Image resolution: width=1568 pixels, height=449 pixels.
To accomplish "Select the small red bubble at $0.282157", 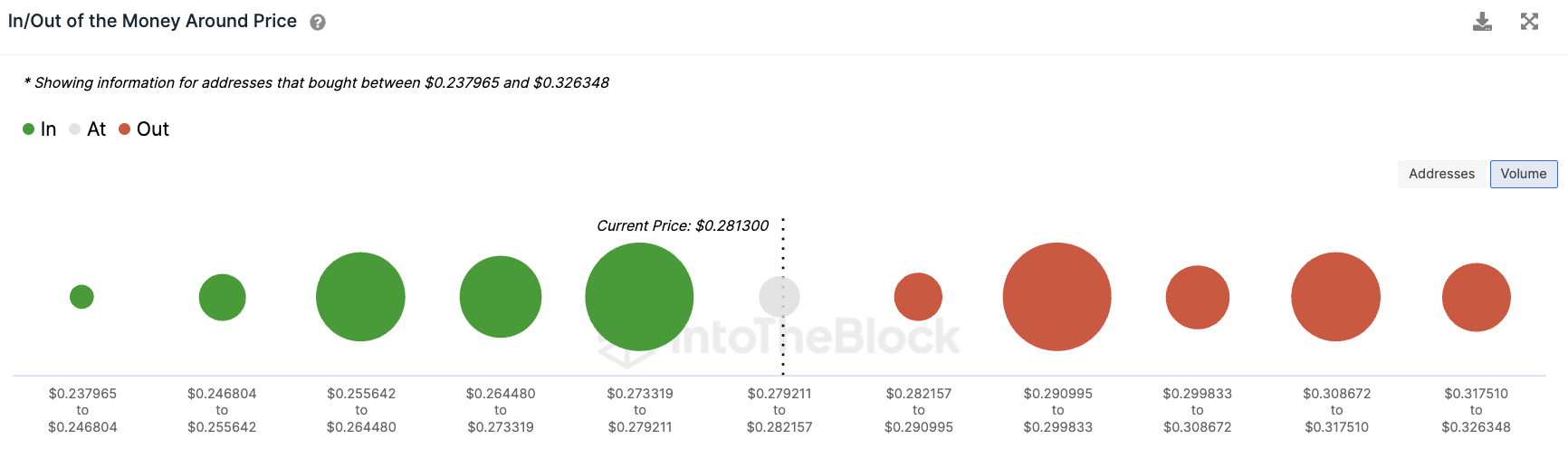I will pos(918,297).
